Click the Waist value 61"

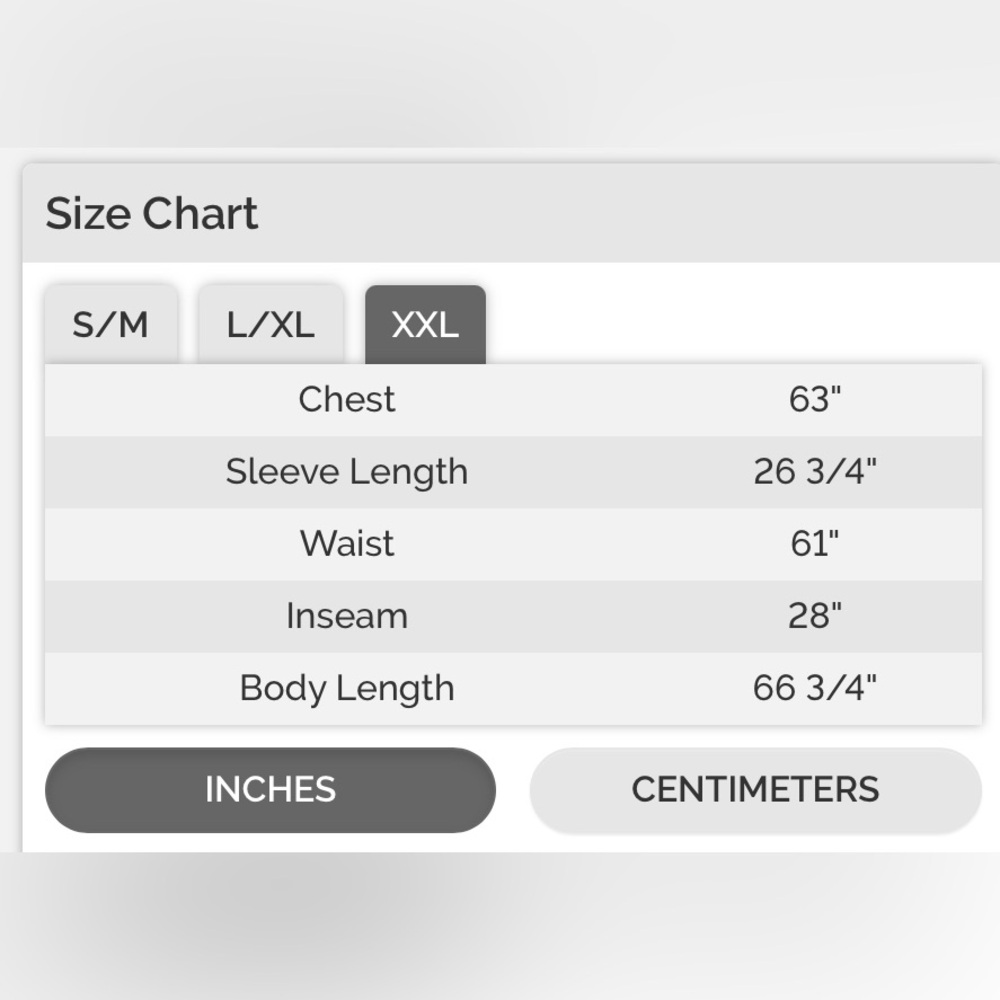(x=815, y=544)
